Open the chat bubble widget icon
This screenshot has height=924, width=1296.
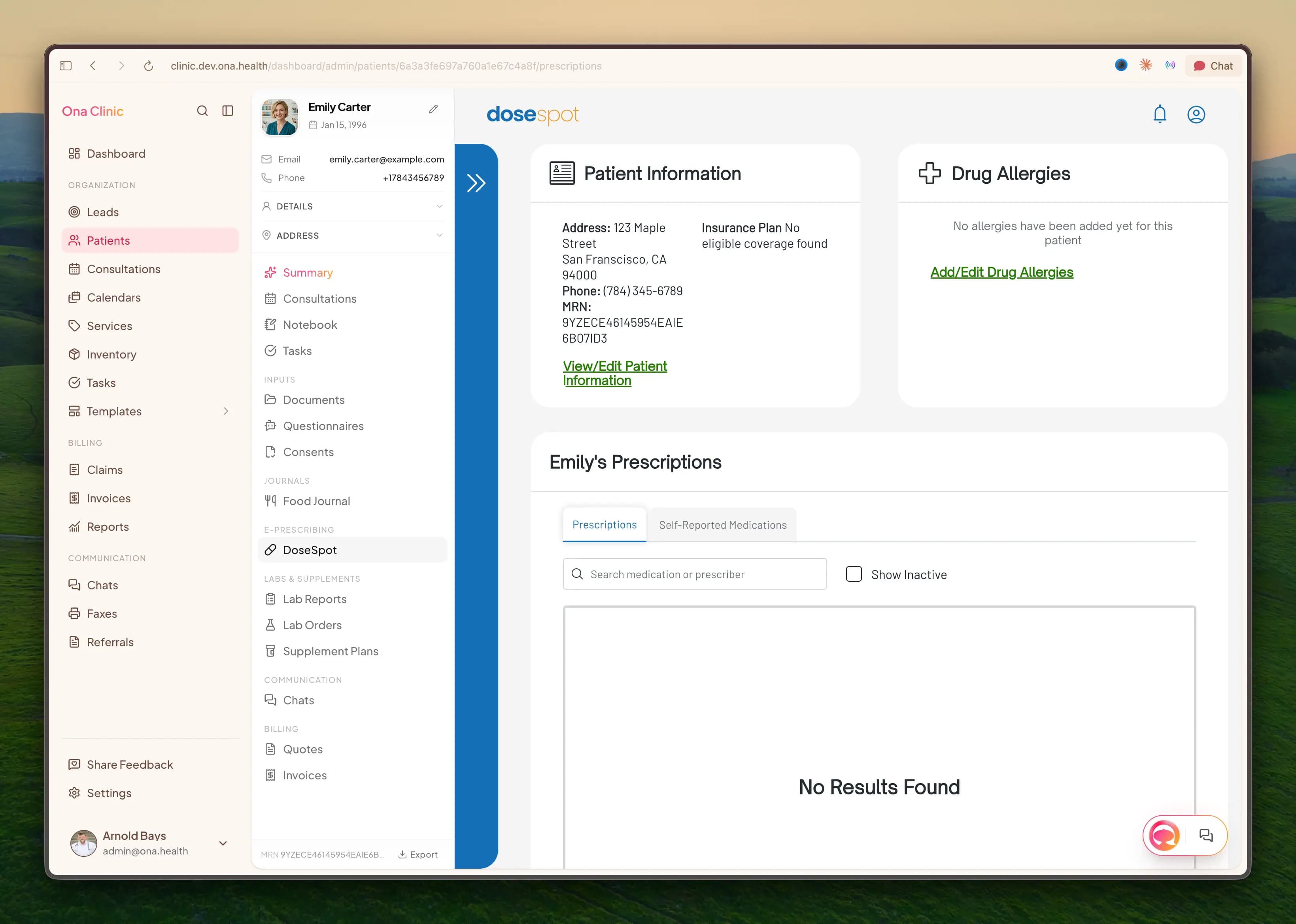point(1205,835)
